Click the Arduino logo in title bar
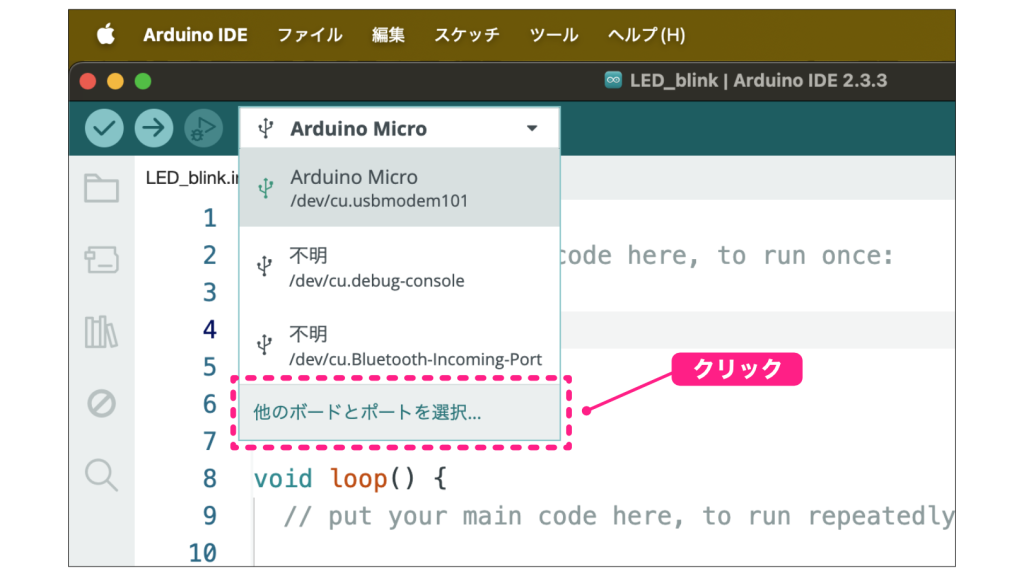 point(613,80)
